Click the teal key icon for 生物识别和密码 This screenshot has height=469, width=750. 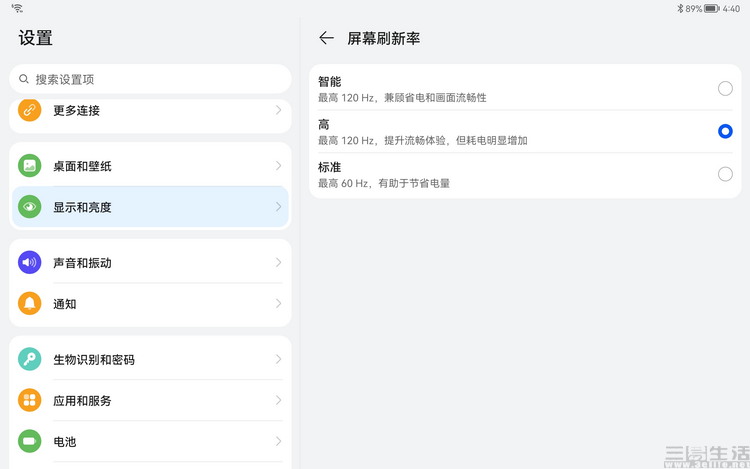pyautogui.click(x=30, y=360)
